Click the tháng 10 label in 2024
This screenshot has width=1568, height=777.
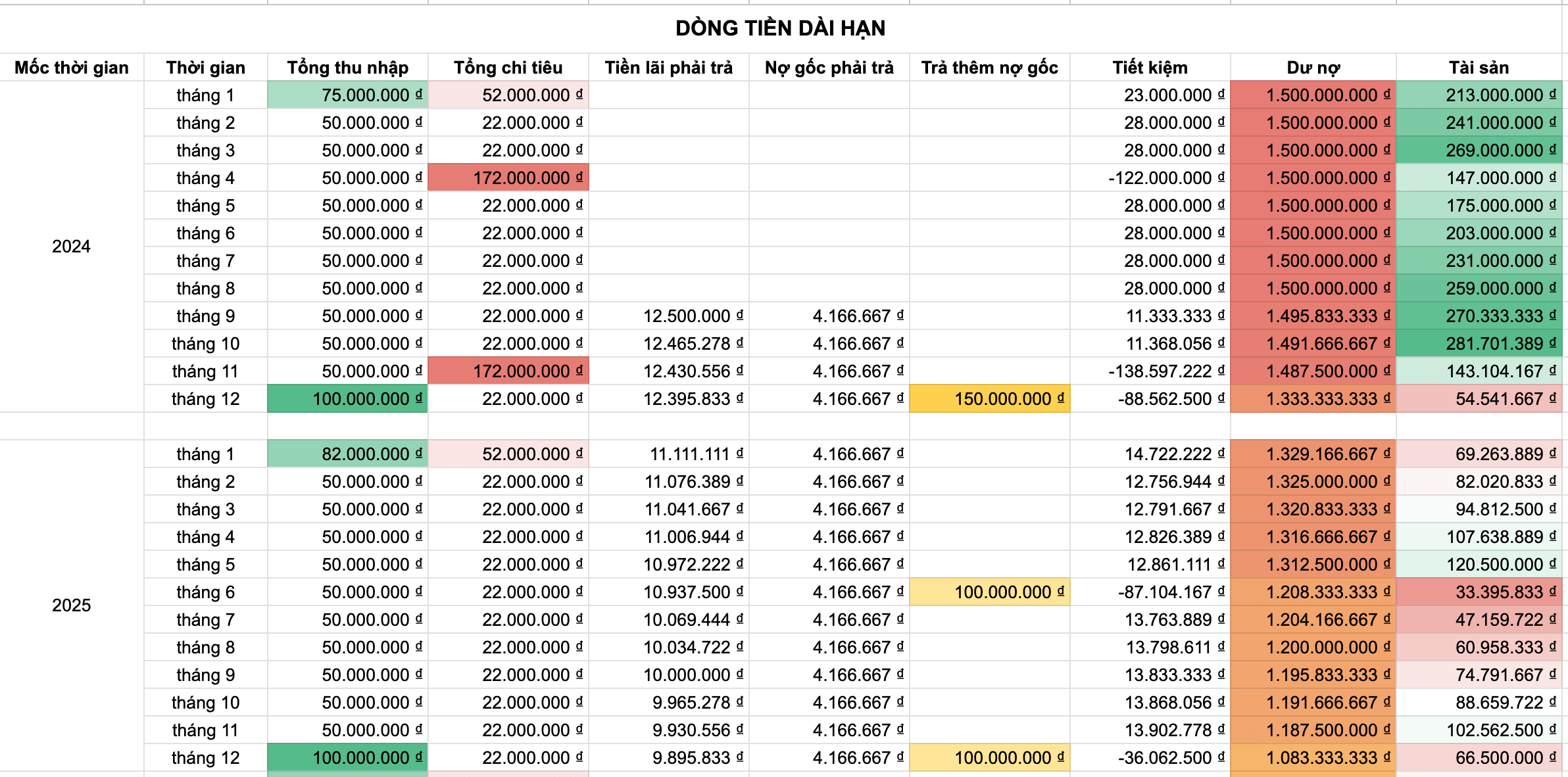pos(205,344)
